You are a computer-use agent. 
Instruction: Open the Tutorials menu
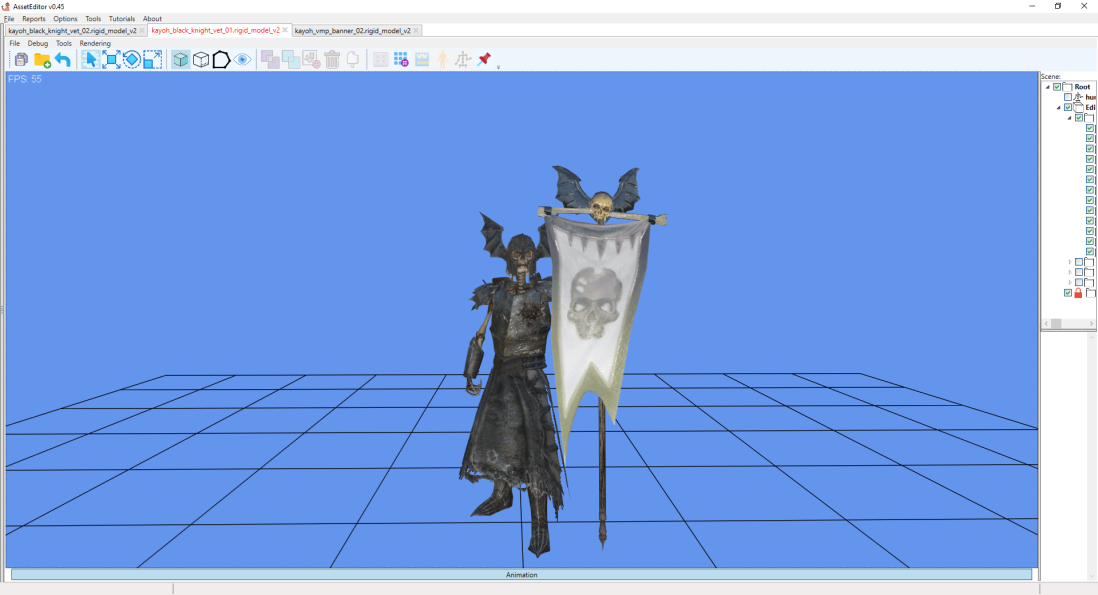[x=122, y=19]
